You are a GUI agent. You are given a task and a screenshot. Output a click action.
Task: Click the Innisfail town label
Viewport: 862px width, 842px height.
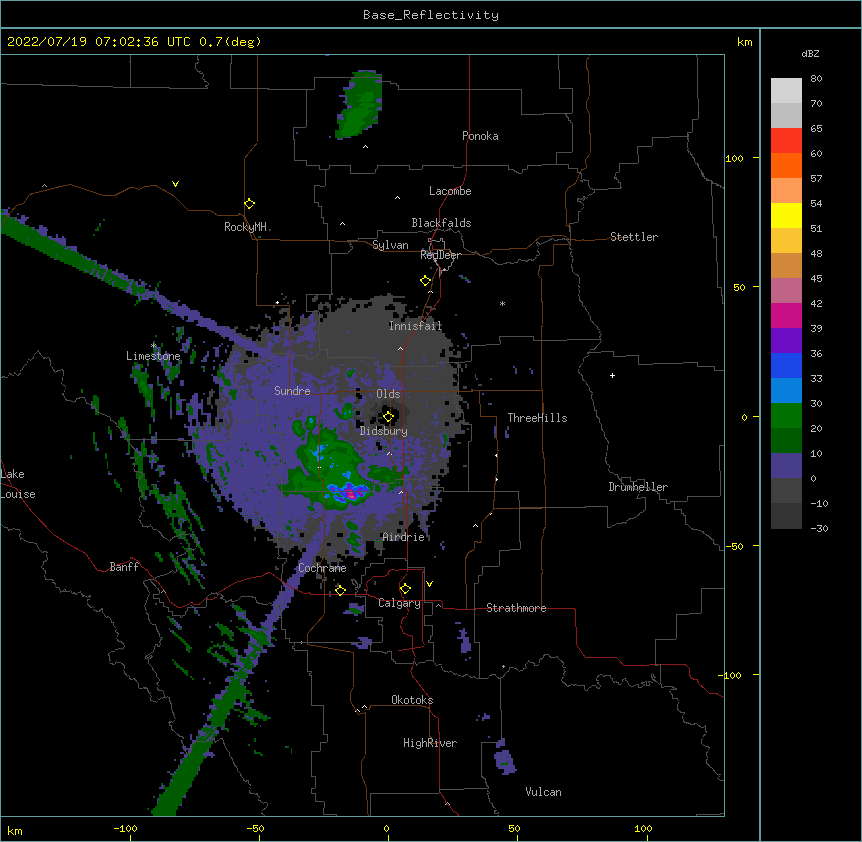[x=415, y=326]
